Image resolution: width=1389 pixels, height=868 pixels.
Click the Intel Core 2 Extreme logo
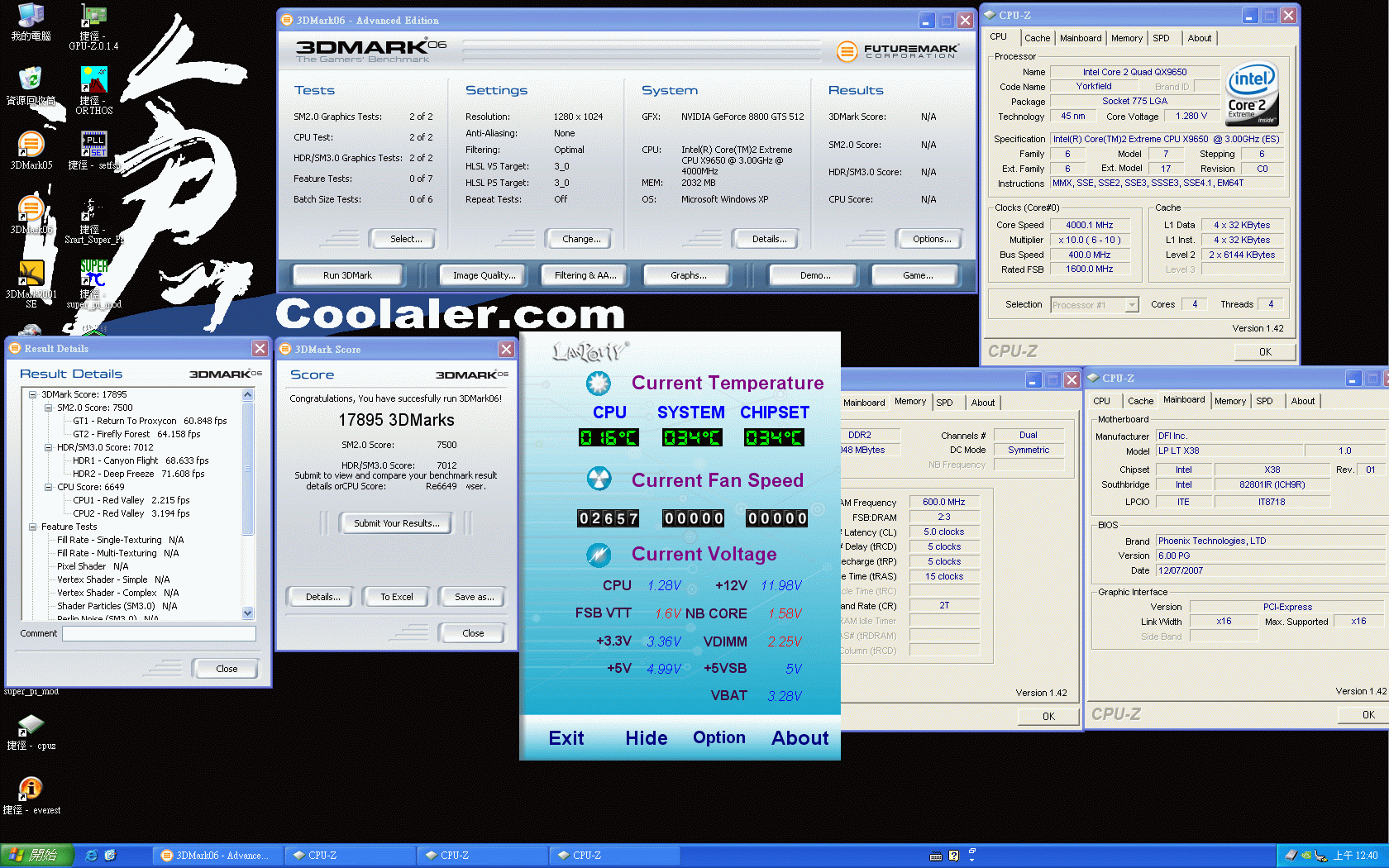[1251, 93]
